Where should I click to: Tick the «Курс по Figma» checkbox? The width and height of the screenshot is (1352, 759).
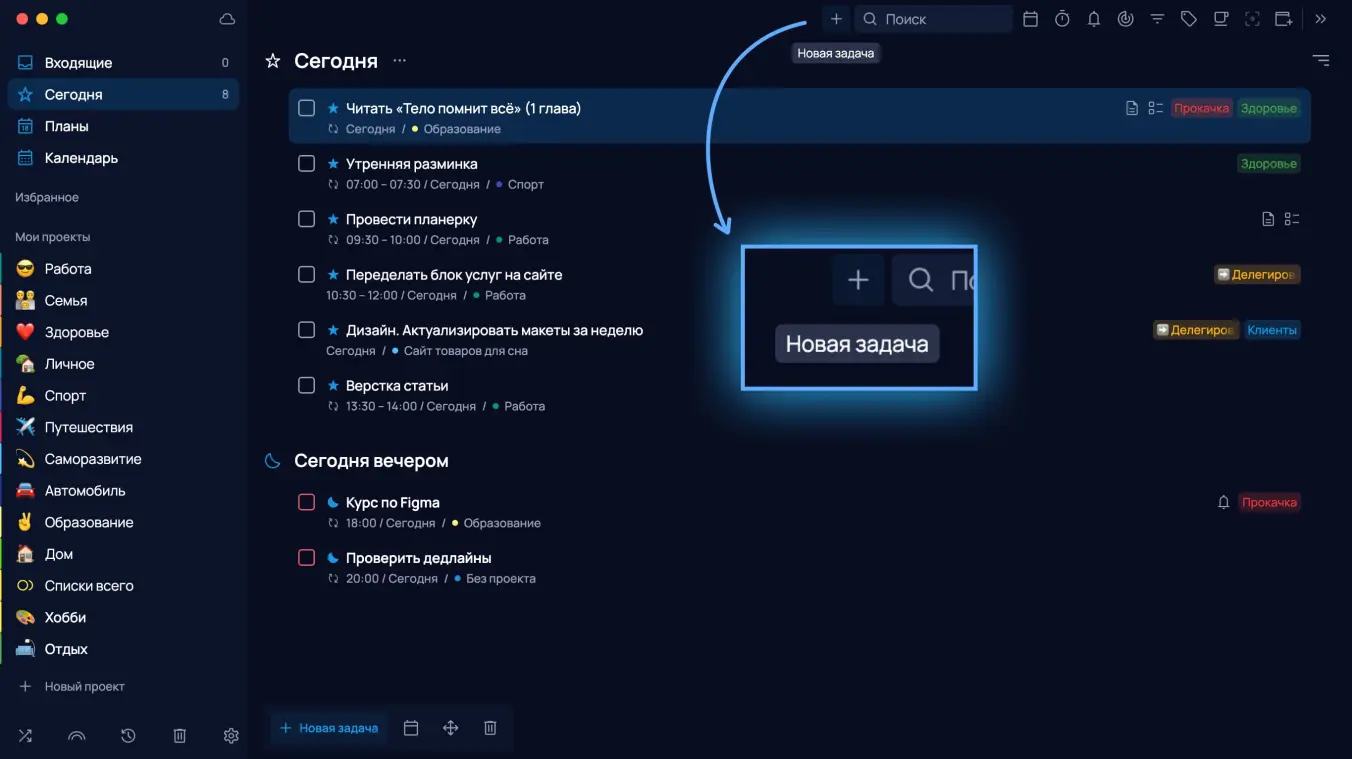pyautogui.click(x=307, y=502)
